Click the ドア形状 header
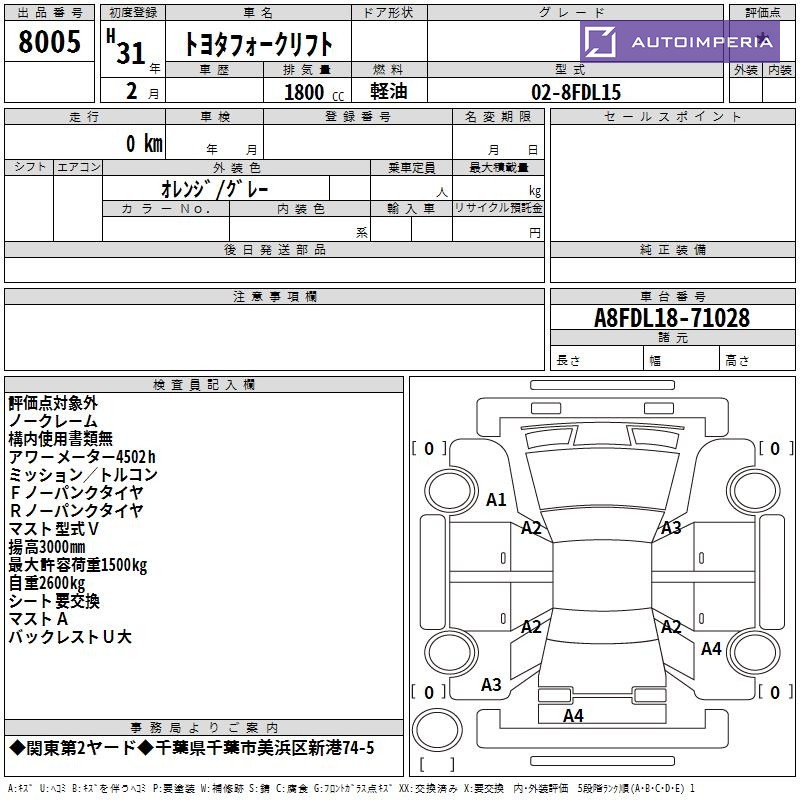The width and height of the screenshot is (800, 800). (389, 13)
